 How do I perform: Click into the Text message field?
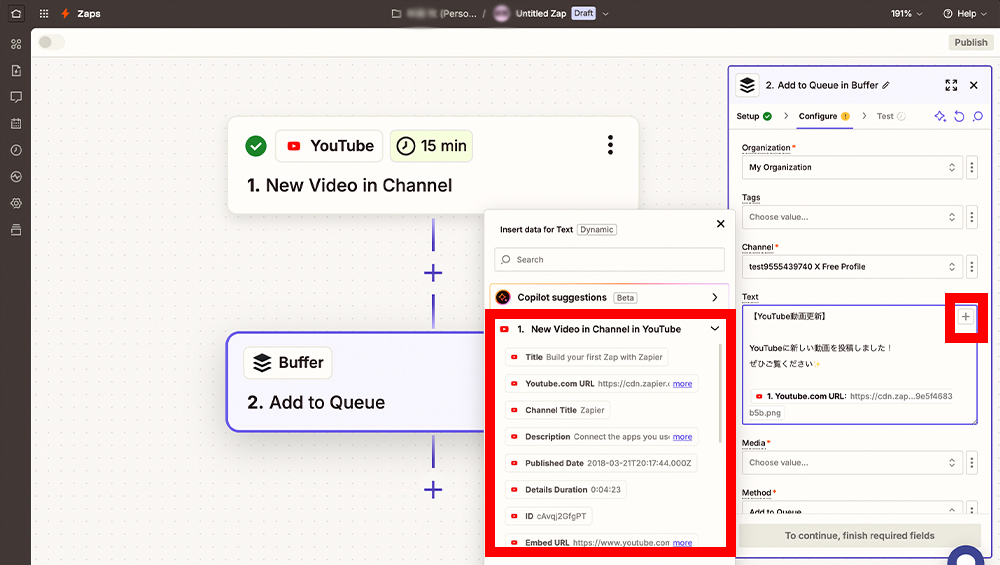pyautogui.click(x=859, y=365)
